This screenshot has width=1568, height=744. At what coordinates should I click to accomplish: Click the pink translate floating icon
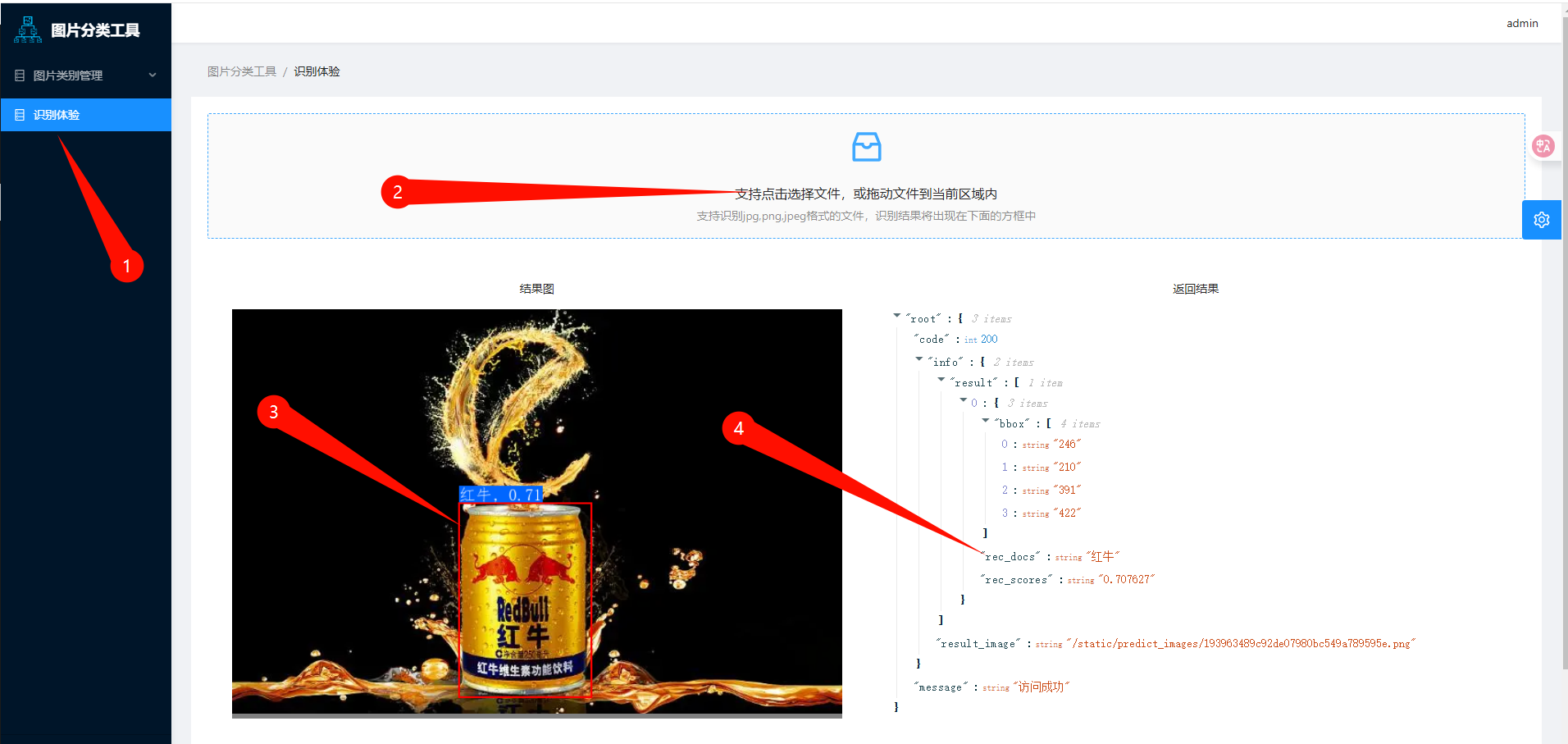[1543, 146]
